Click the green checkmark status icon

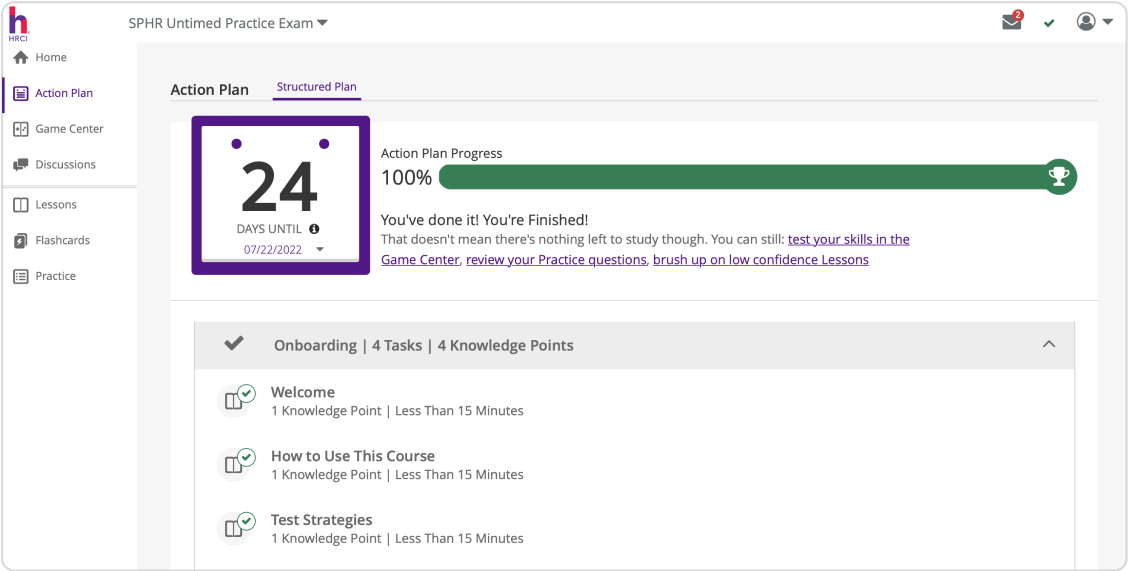(x=1049, y=23)
